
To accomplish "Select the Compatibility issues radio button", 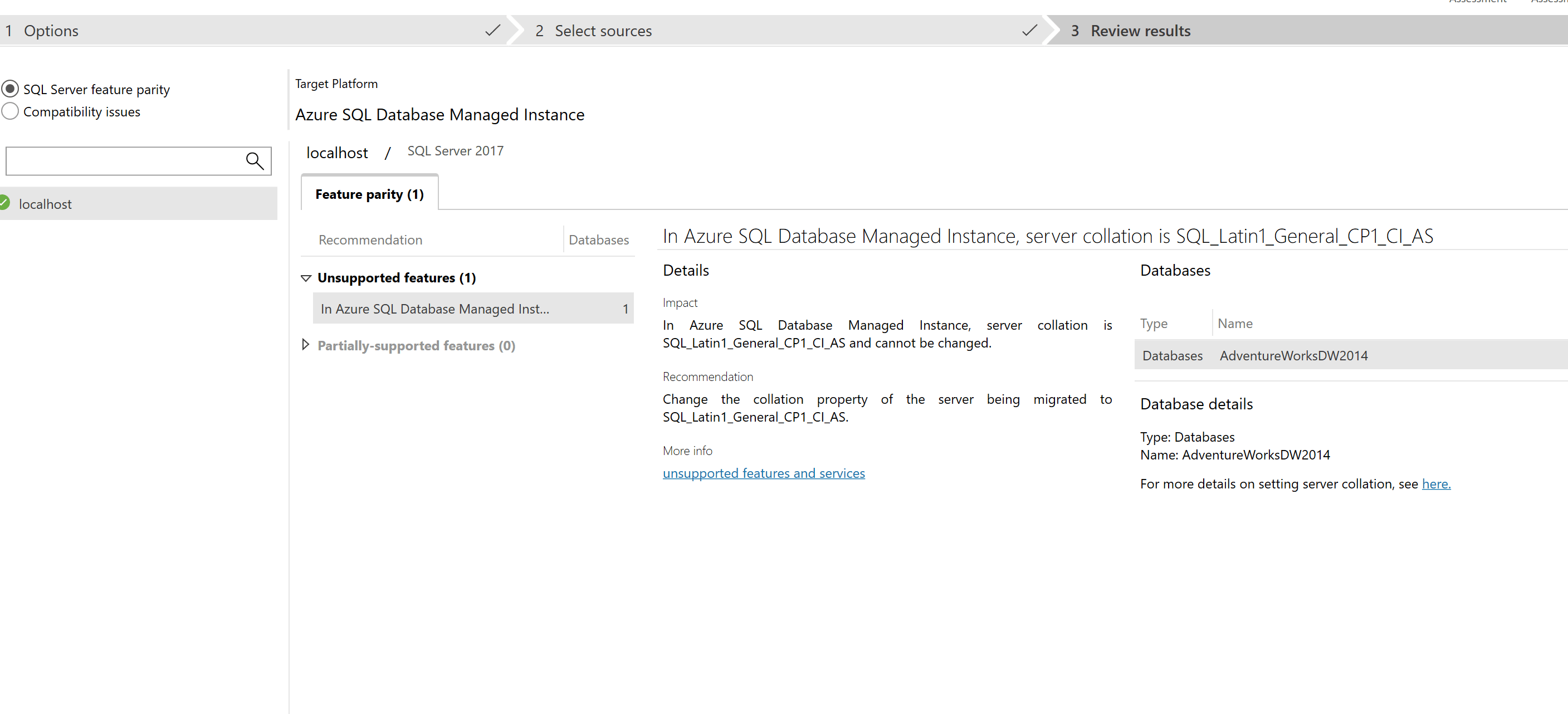I will click(x=9, y=111).
